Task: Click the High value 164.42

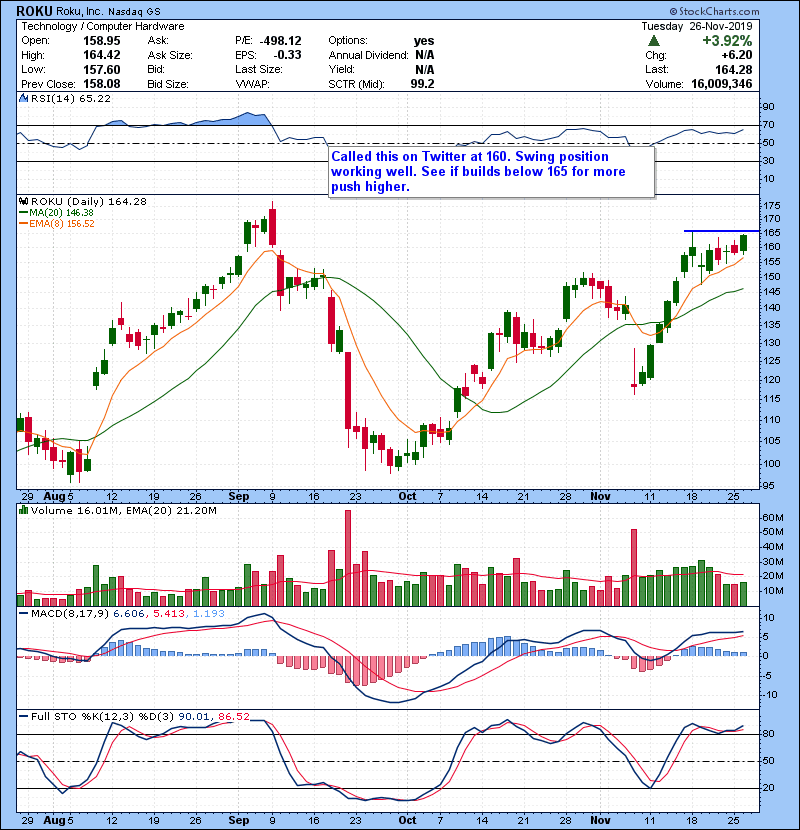Action: coord(102,55)
